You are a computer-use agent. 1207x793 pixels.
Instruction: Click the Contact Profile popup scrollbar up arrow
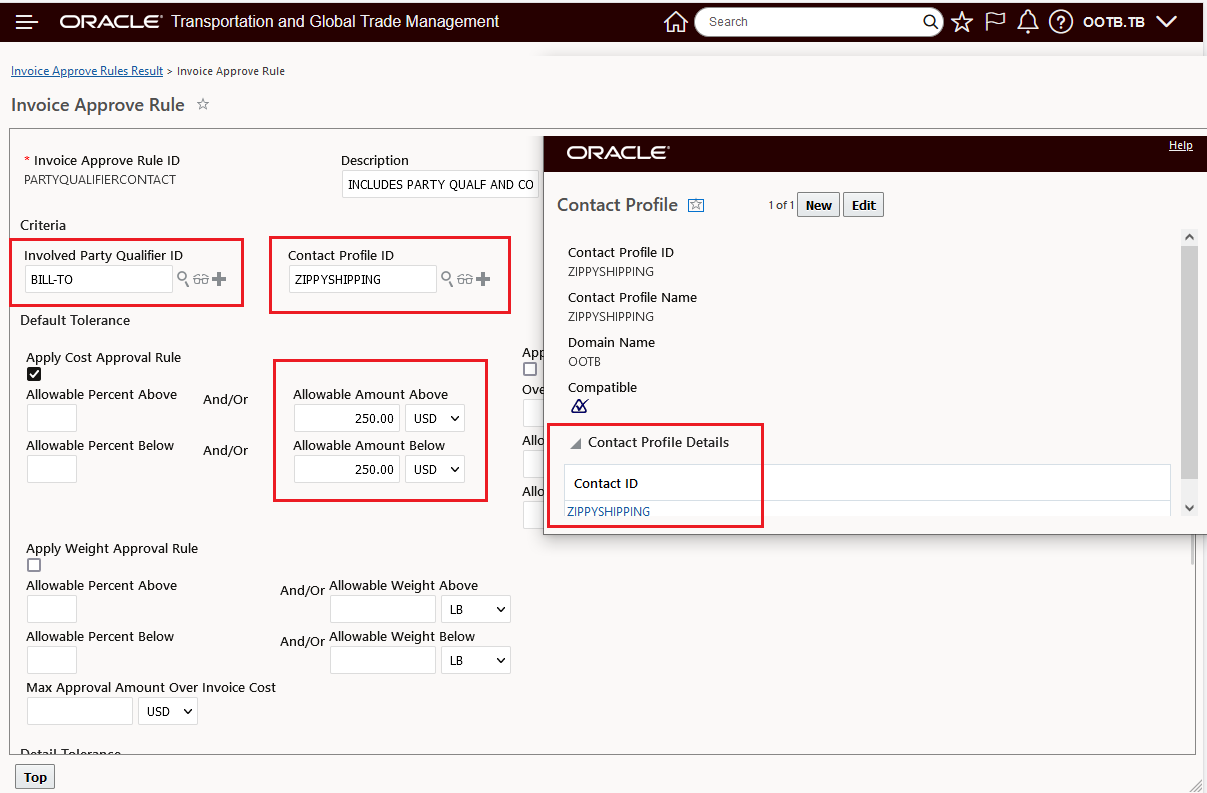tap(1189, 237)
